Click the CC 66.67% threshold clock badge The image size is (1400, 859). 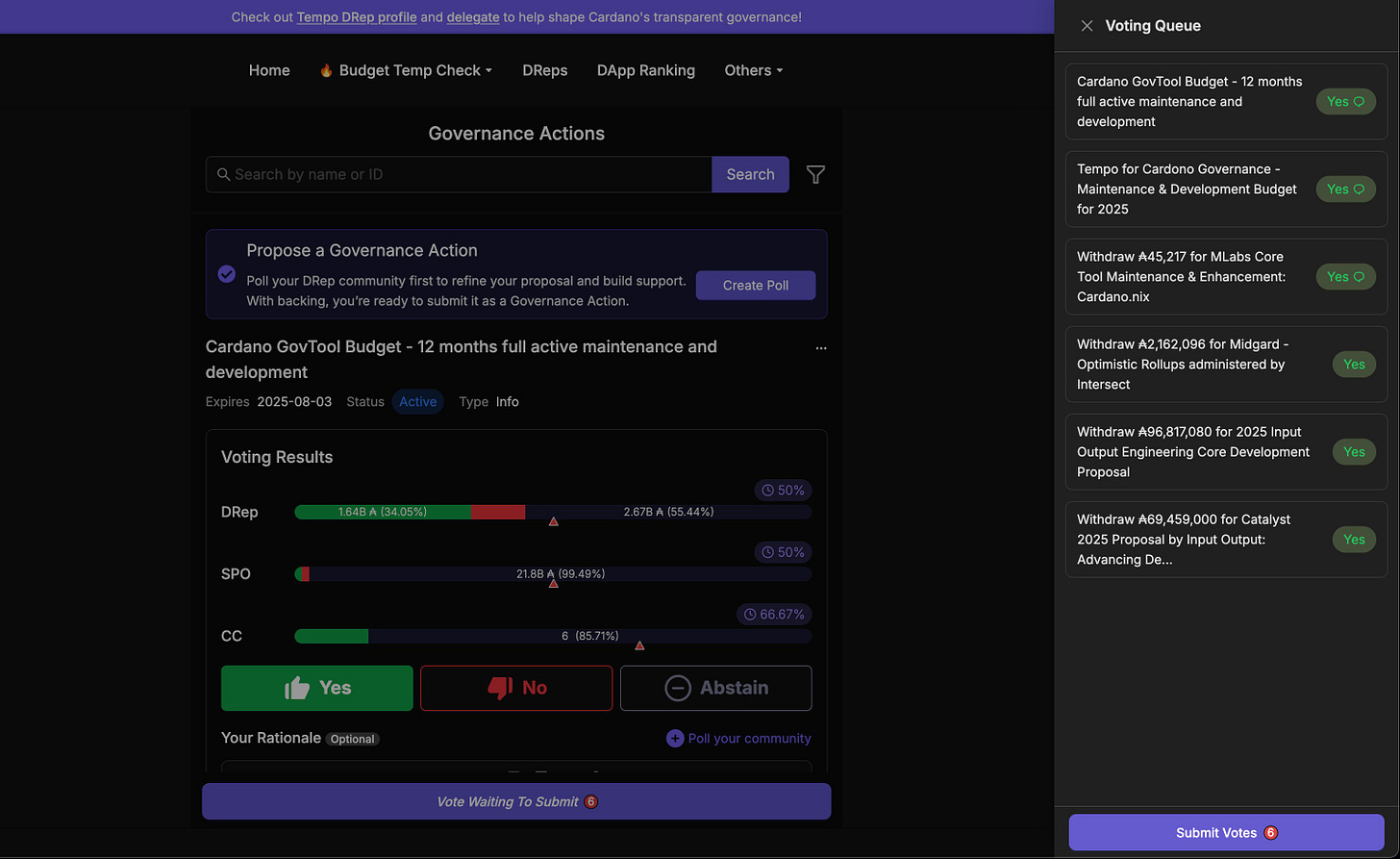click(x=774, y=614)
